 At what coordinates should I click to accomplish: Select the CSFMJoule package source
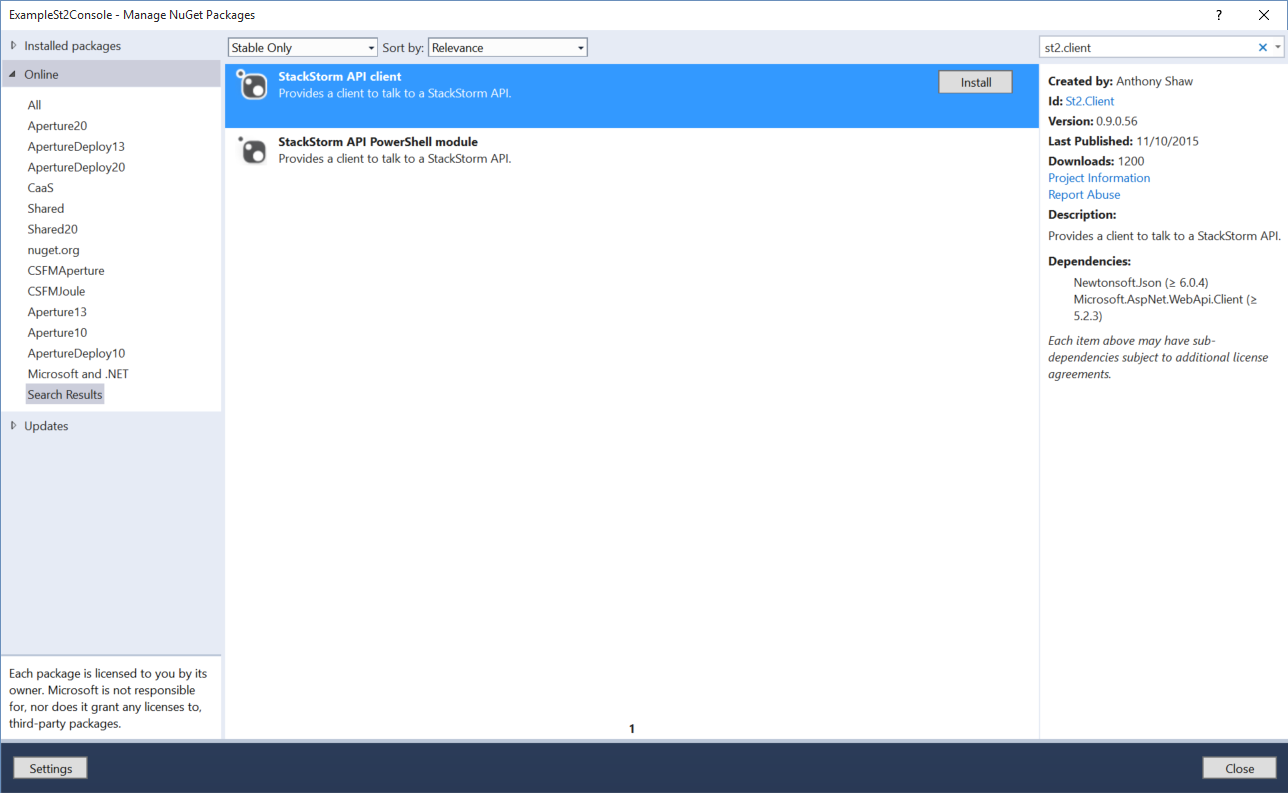[x=54, y=290]
